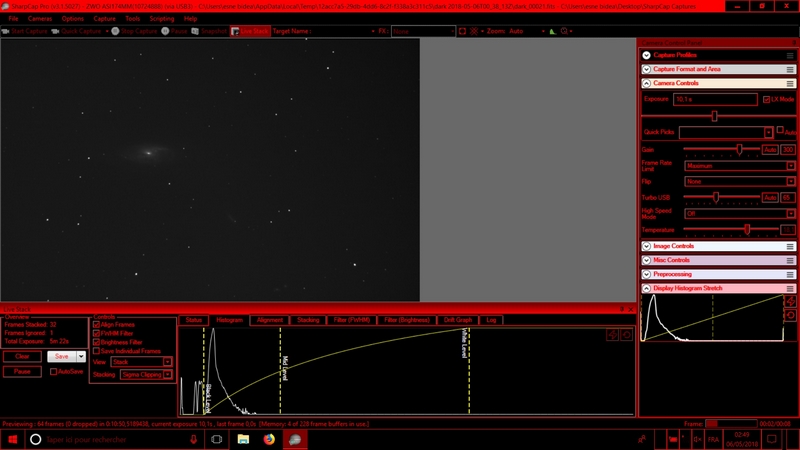This screenshot has width=800, height=450.
Task: Open the Capture Profiles hamburger menu
Action: [790, 55]
